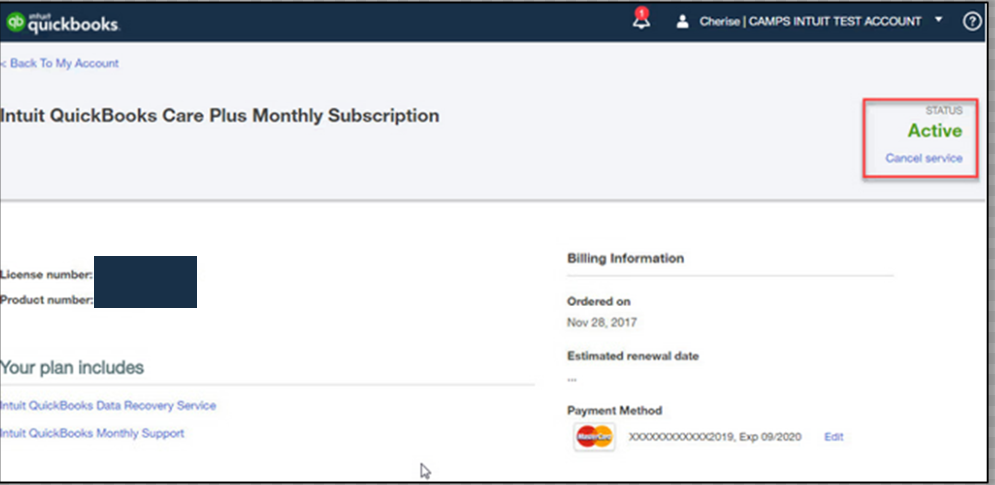The height and width of the screenshot is (485, 995).
Task: Click the STATUS label
Action: (x=944, y=110)
